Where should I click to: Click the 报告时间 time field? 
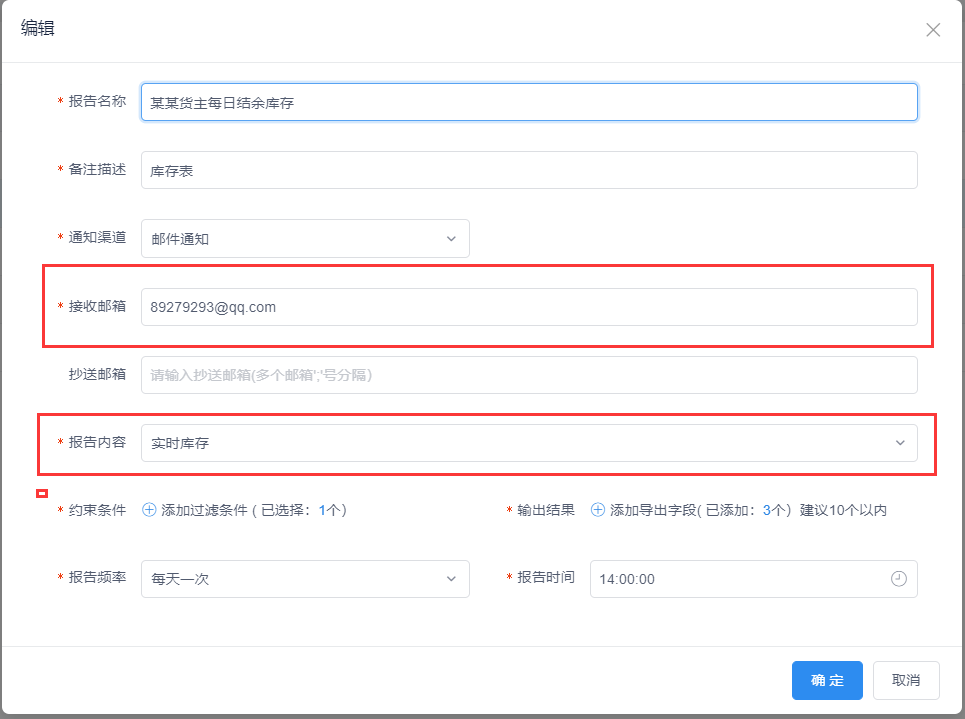tap(753, 579)
